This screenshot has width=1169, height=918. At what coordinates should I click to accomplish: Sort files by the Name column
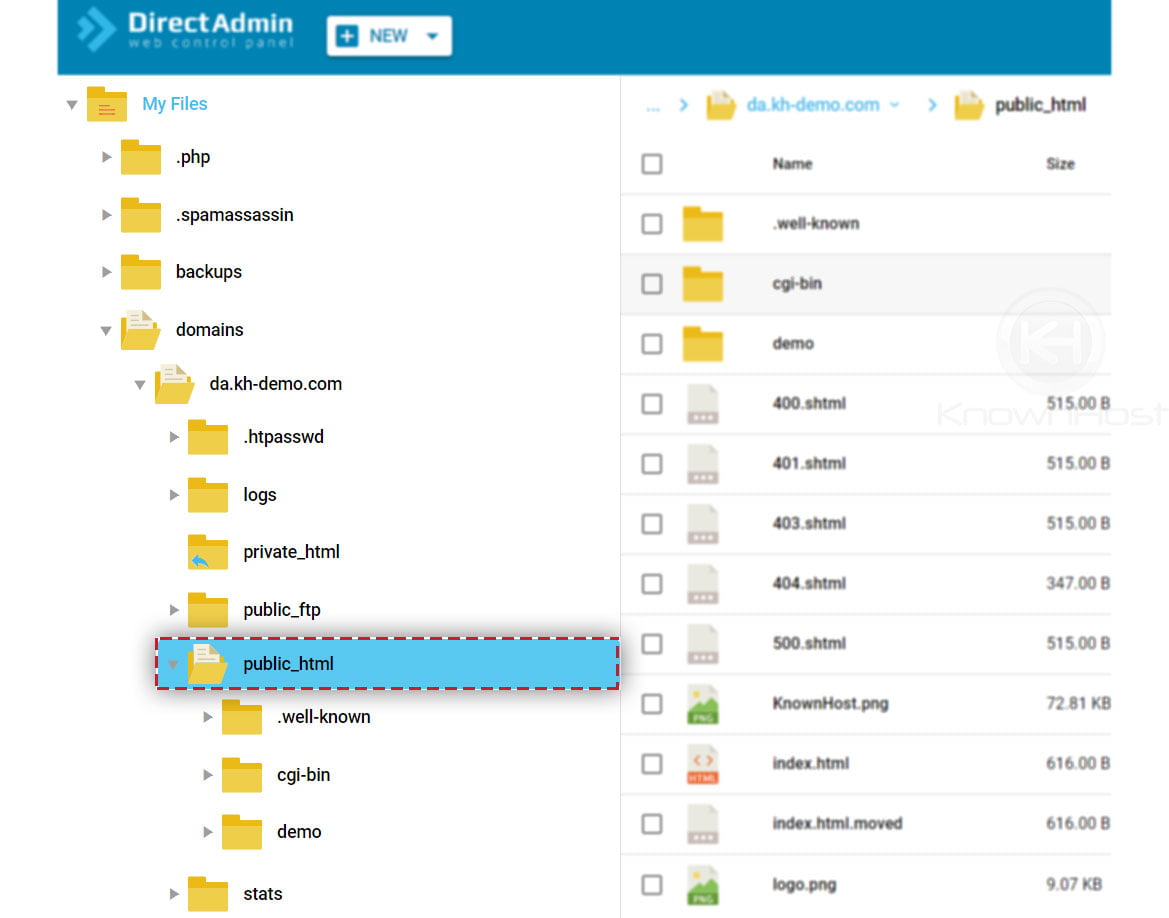792,163
